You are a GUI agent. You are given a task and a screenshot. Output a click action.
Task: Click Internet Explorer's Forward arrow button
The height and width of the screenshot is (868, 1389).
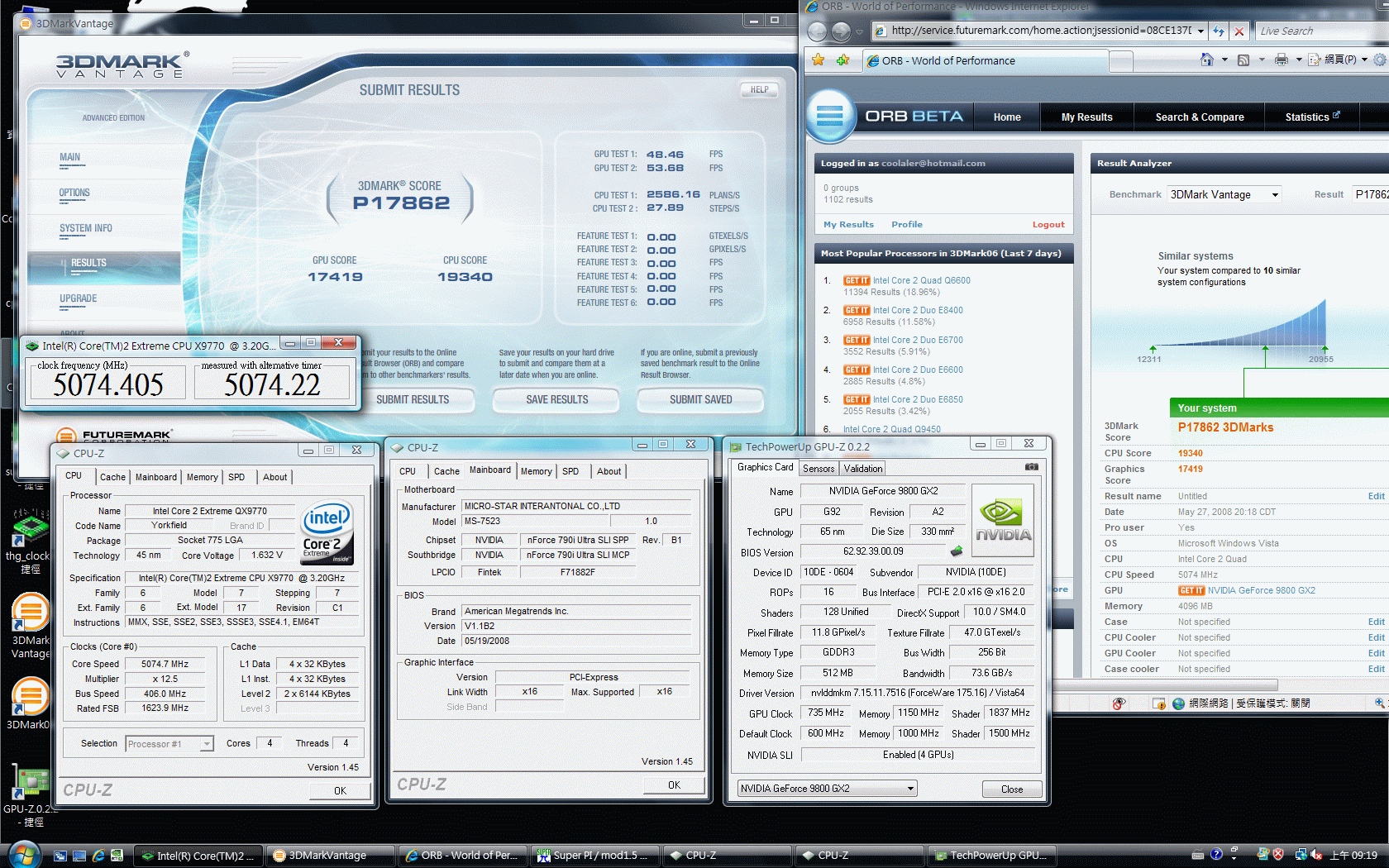[841, 31]
